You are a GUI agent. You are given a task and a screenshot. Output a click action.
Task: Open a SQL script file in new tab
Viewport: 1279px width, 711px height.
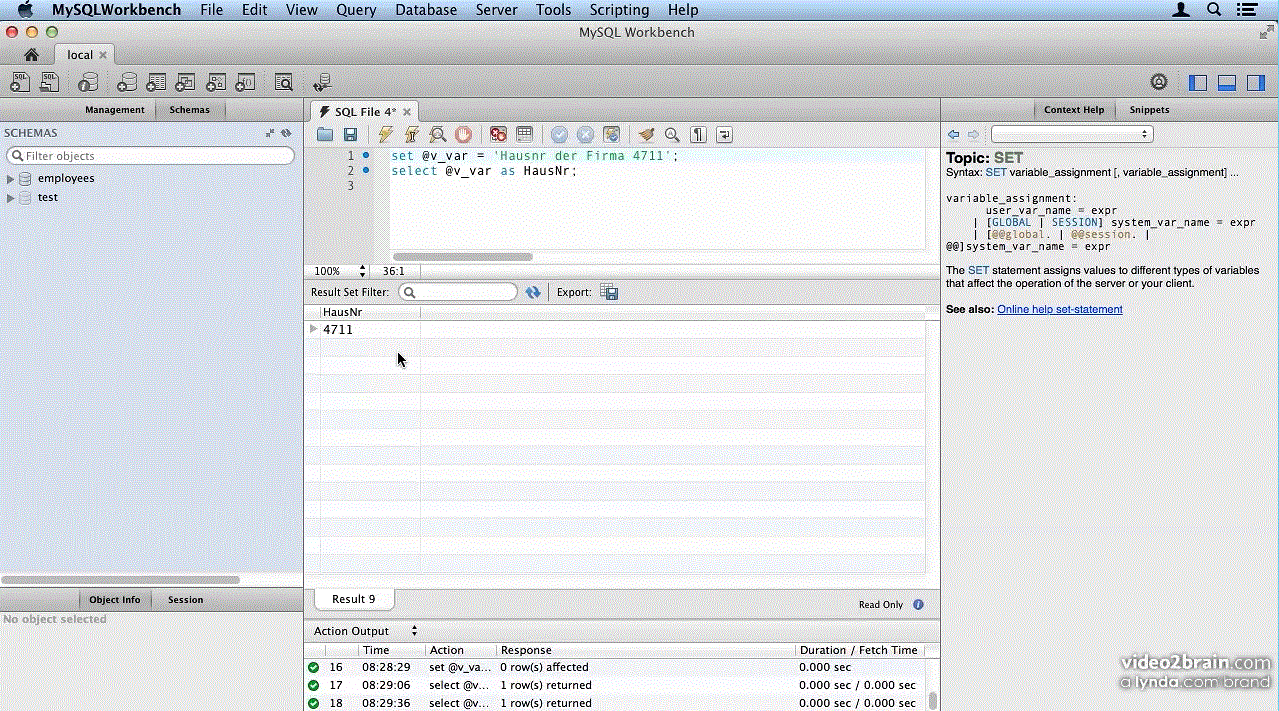click(49, 83)
